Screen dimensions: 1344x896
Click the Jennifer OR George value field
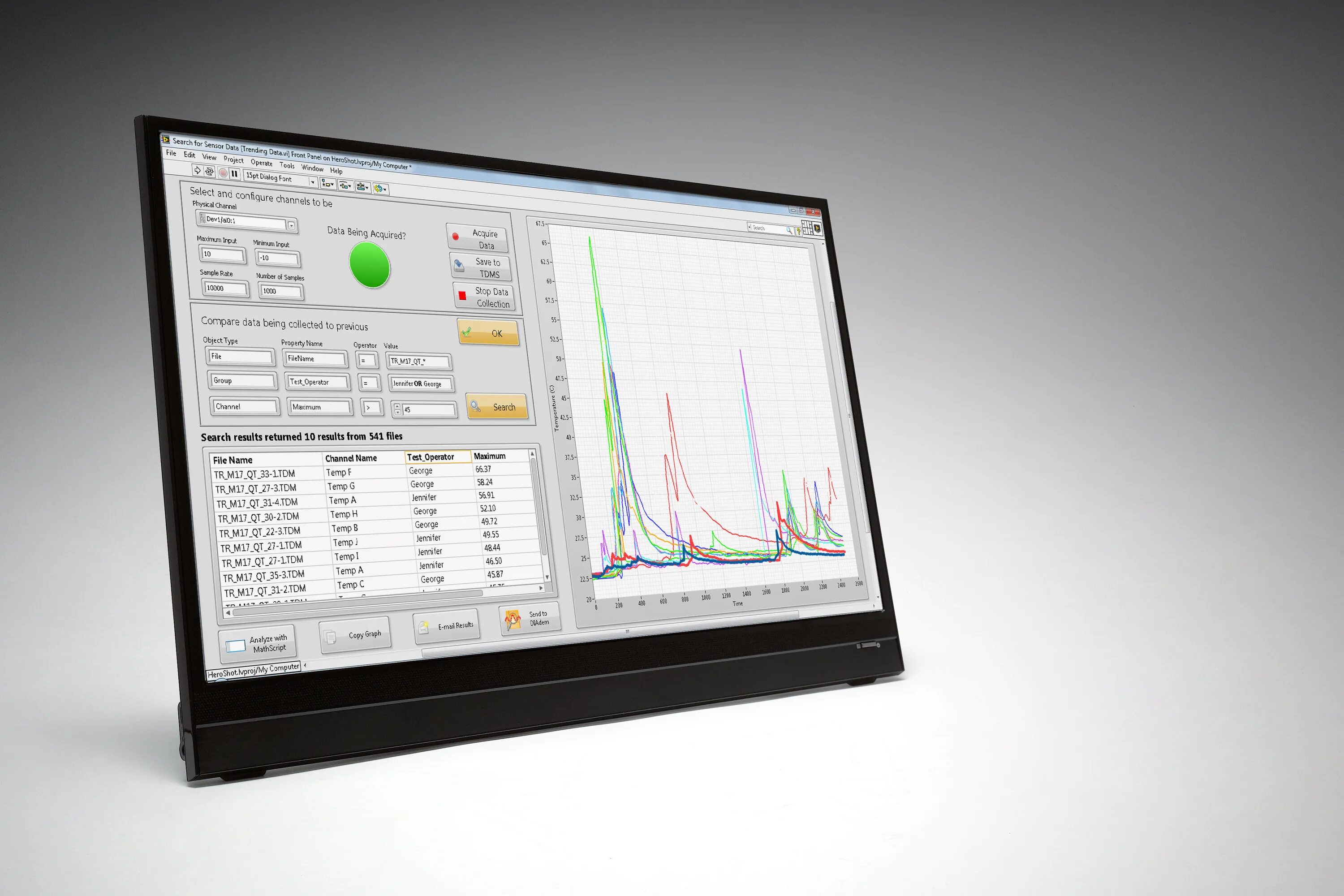[x=422, y=384]
